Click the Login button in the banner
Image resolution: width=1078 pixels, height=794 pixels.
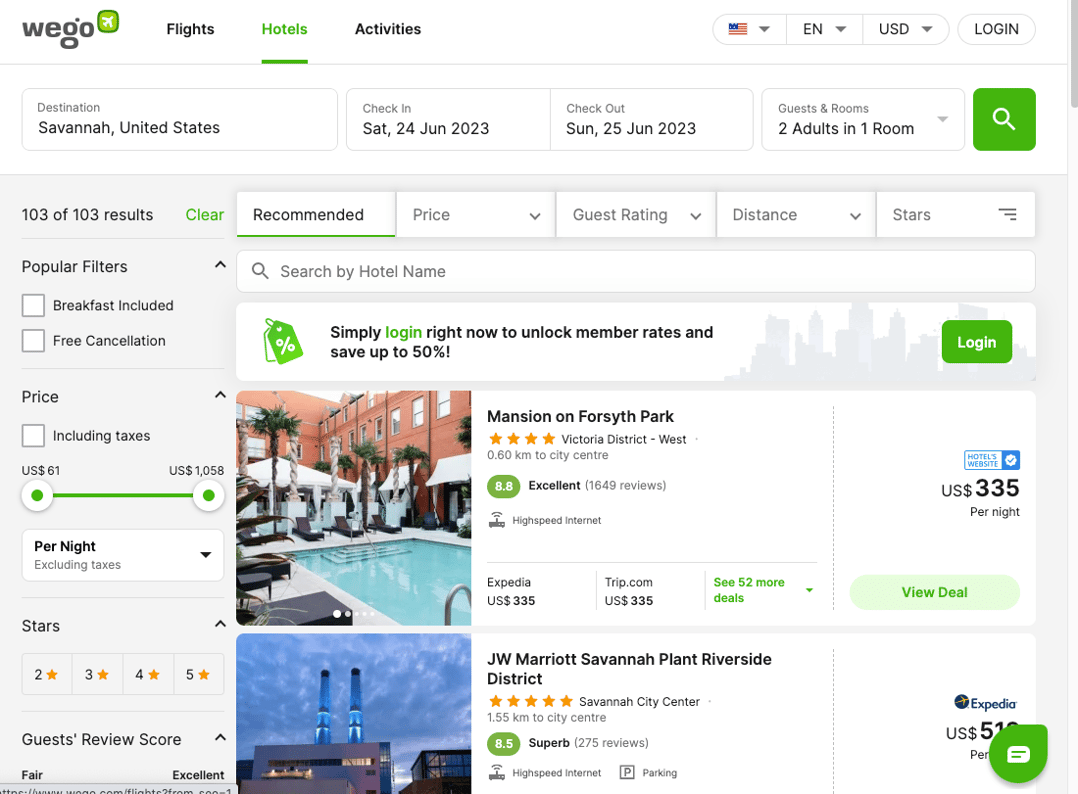[x=976, y=341]
